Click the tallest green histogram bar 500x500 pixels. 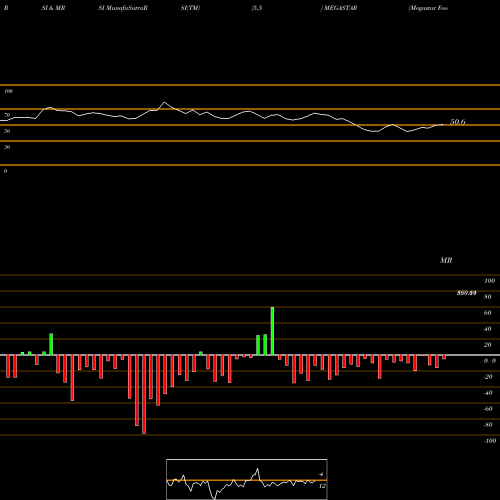pyautogui.click(x=272, y=331)
